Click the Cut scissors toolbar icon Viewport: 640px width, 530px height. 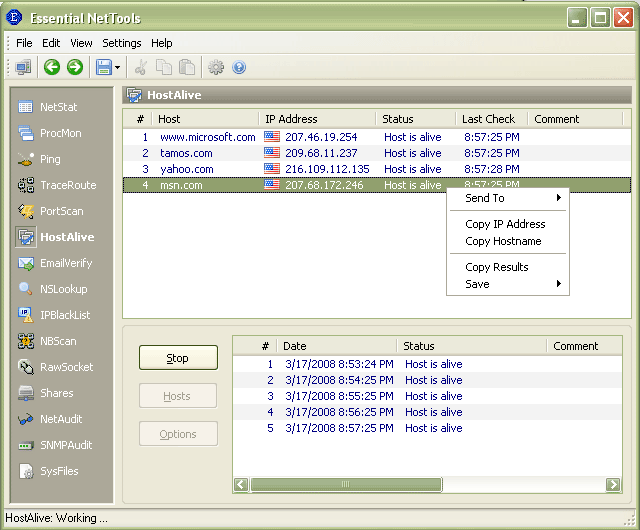(140, 67)
